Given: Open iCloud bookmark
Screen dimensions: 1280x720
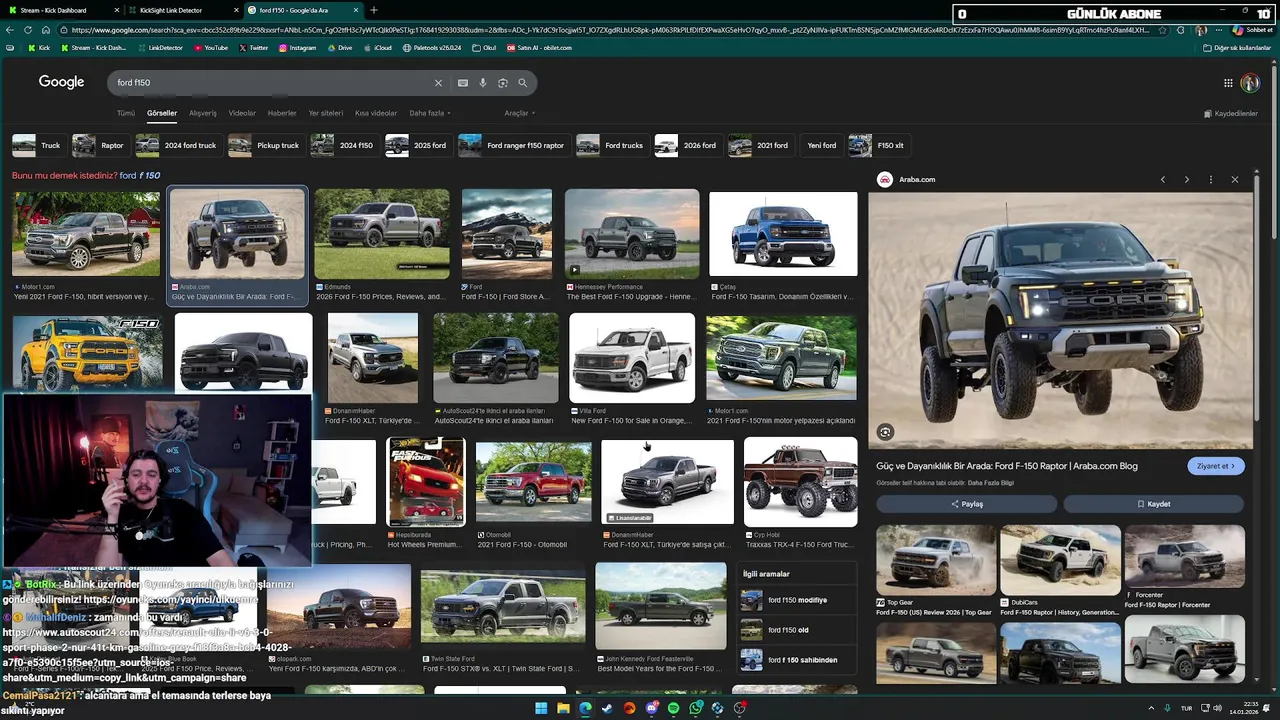Looking at the screenshot, I should (x=377, y=48).
